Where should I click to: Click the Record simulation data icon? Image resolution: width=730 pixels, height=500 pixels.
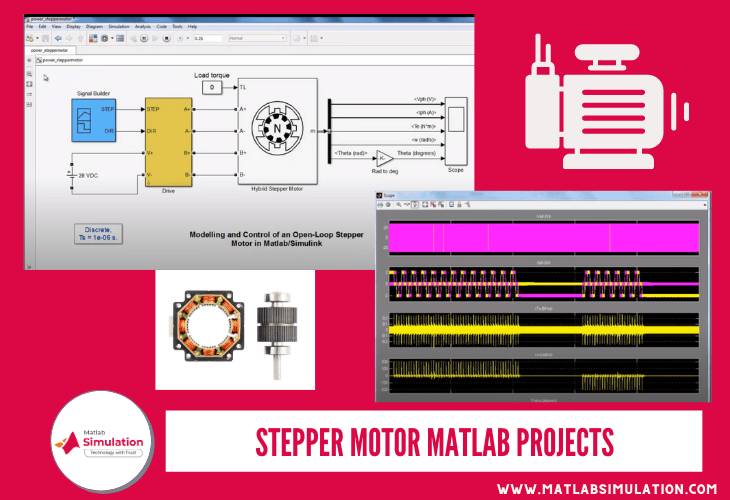point(180,38)
